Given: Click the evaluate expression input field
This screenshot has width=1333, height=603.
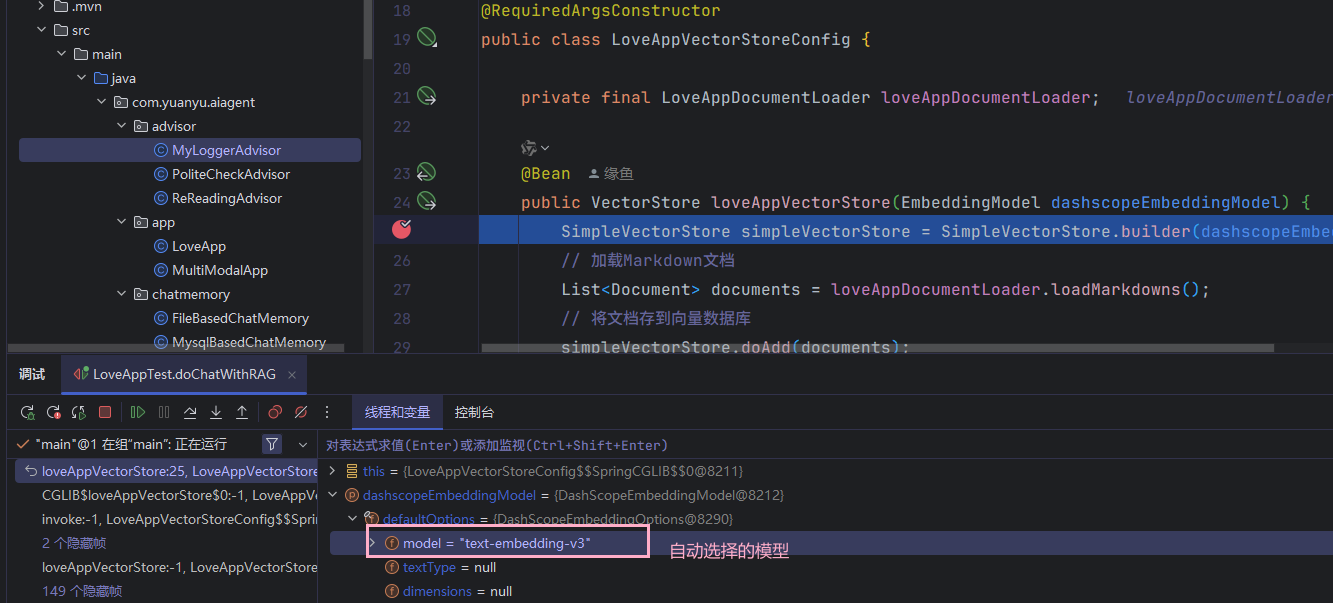Looking at the screenshot, I should pos(800,445).
